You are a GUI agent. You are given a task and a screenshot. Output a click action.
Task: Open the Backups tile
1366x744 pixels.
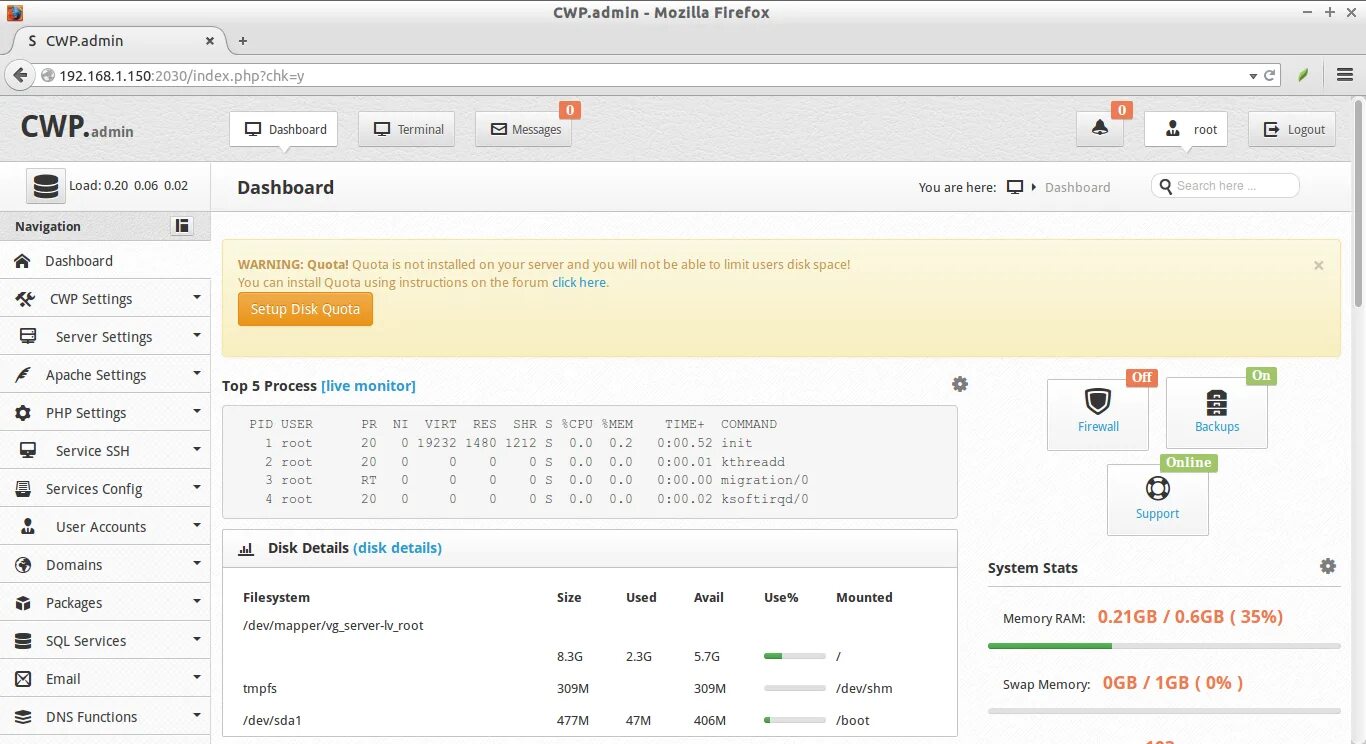coord(1217,414)
